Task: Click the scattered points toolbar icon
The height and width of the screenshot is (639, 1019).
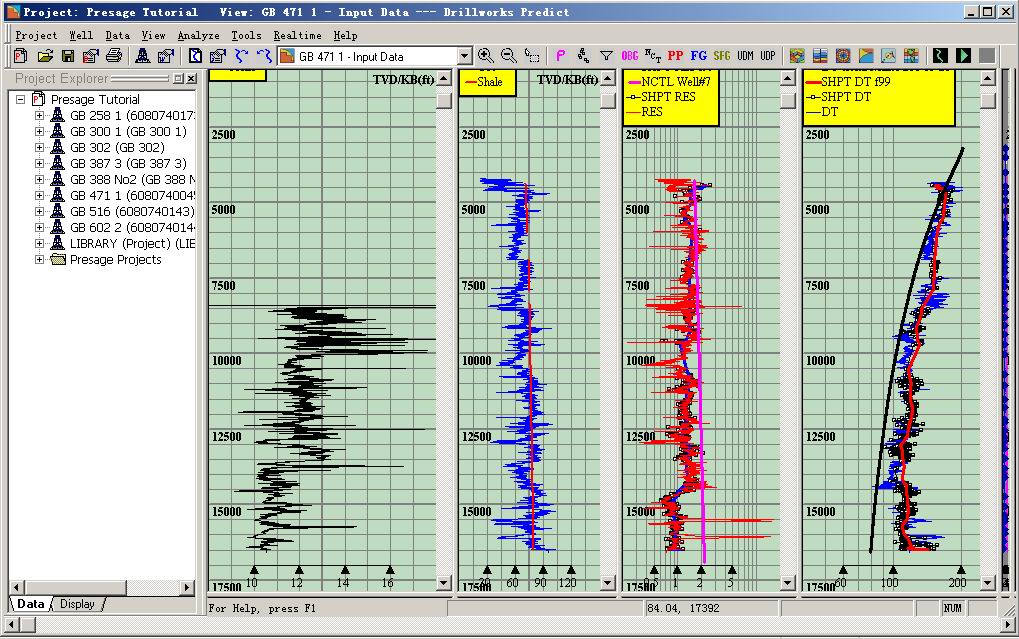Action: [x=583, y=56]
